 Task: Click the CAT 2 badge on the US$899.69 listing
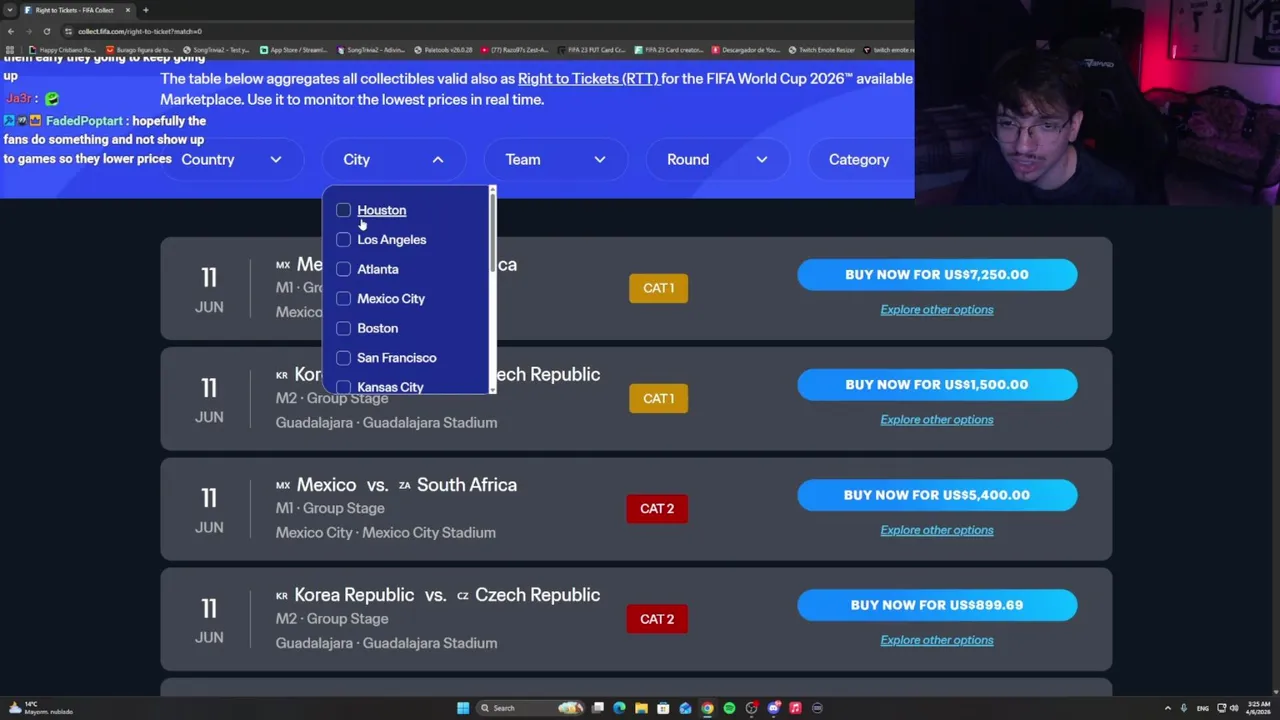pyautogui.click(x=657, y=619)
